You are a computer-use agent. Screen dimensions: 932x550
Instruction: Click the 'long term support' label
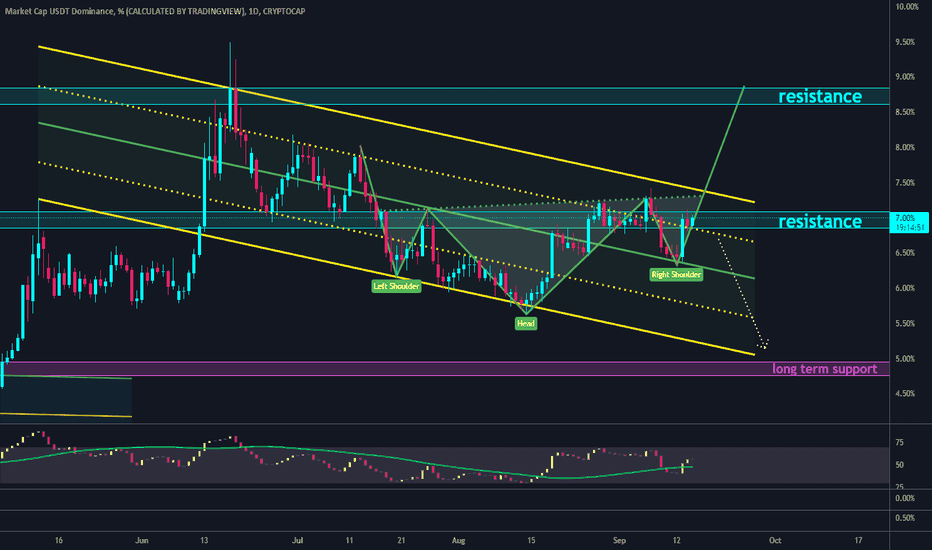[x=824, y=369]
